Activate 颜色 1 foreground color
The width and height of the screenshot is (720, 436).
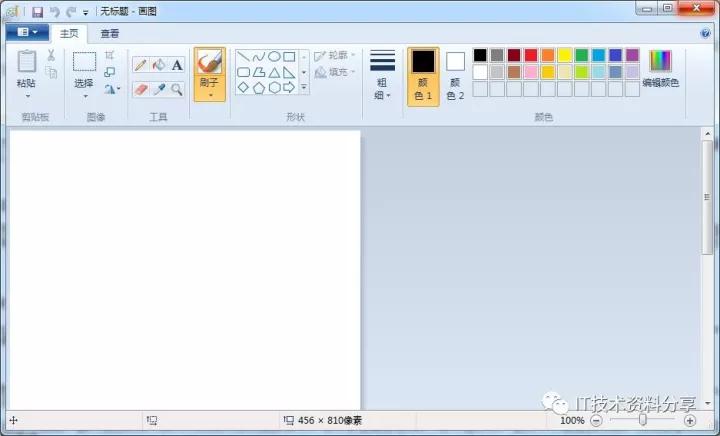tap(423, 76)
